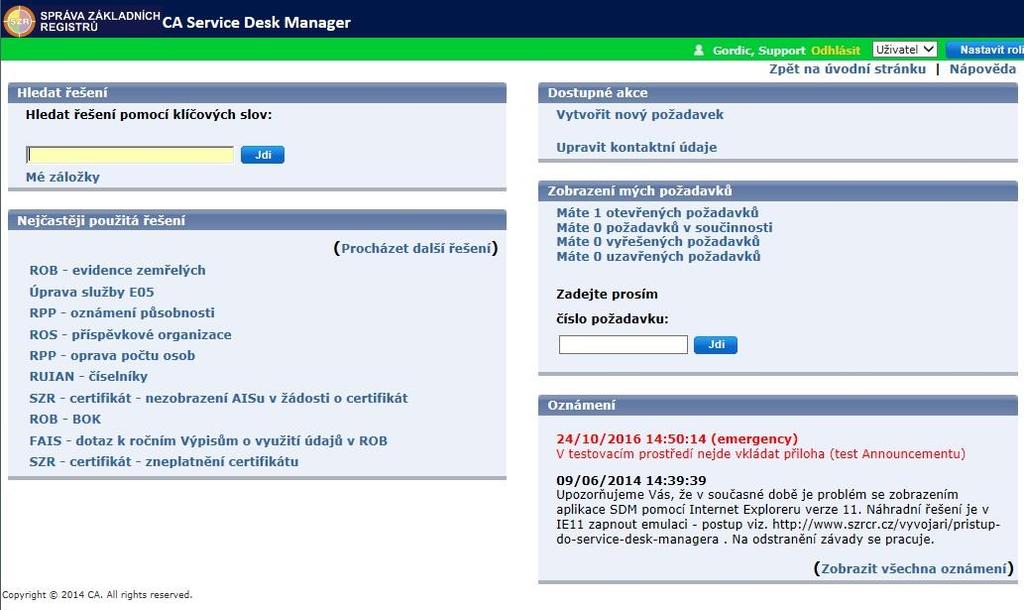Open solution ROB - BOK
1024x610 pixels.
tap(65, 419)
